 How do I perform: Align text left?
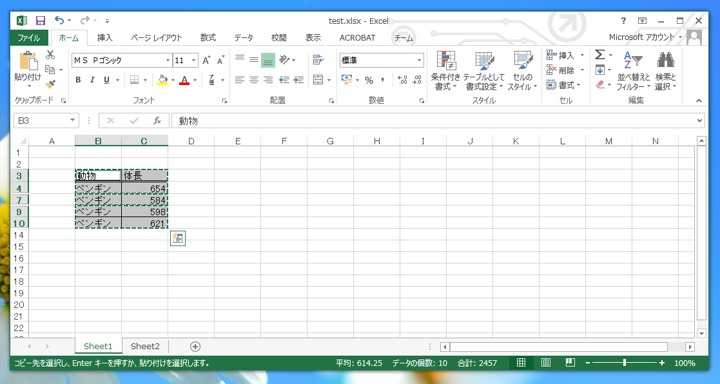pos(239,80)
